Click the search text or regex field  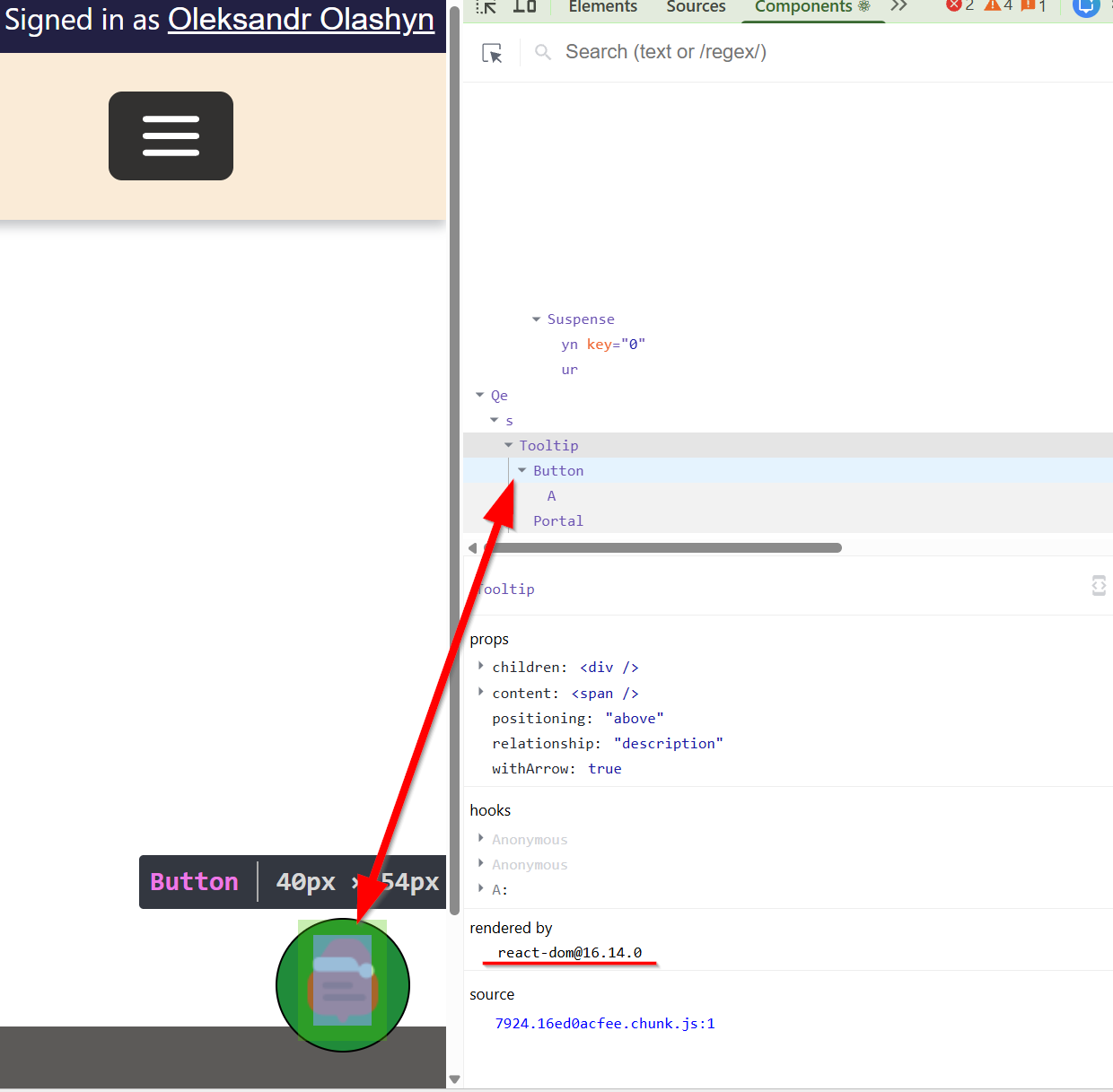666,51
